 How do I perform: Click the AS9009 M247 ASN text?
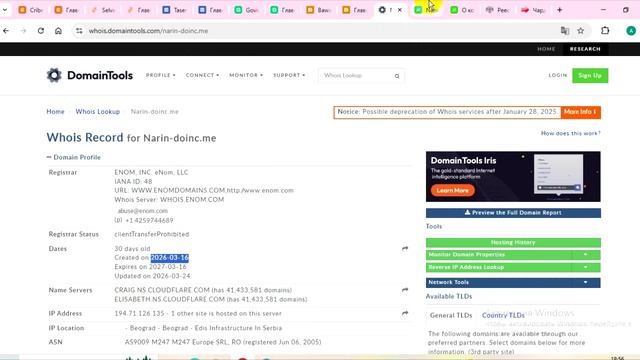coord(223,342)
